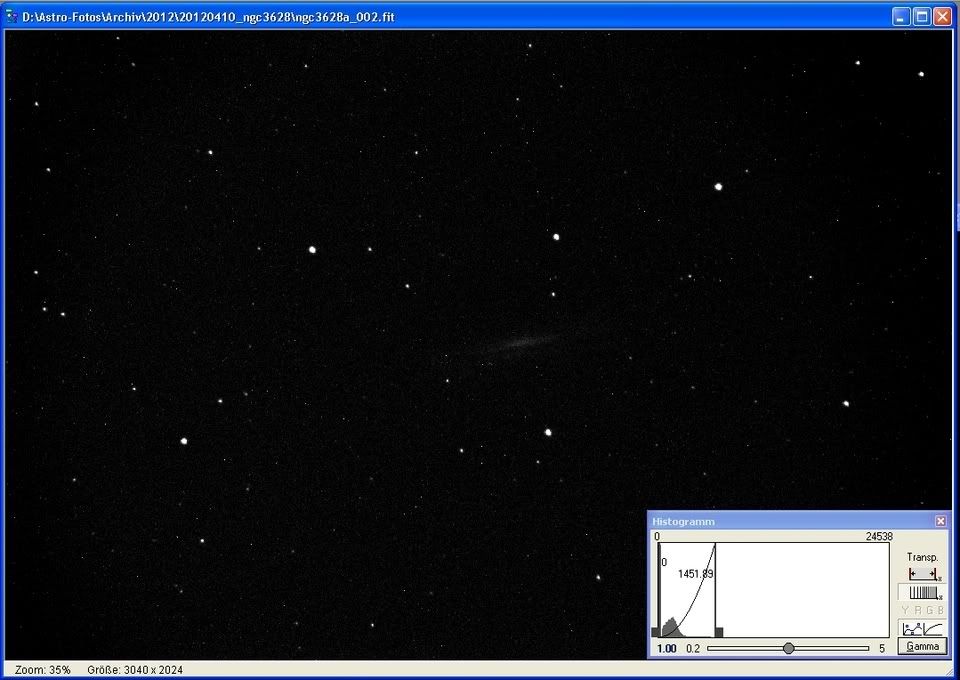
Task: Click the histogram data peak
Action: (x=671, y=627)
